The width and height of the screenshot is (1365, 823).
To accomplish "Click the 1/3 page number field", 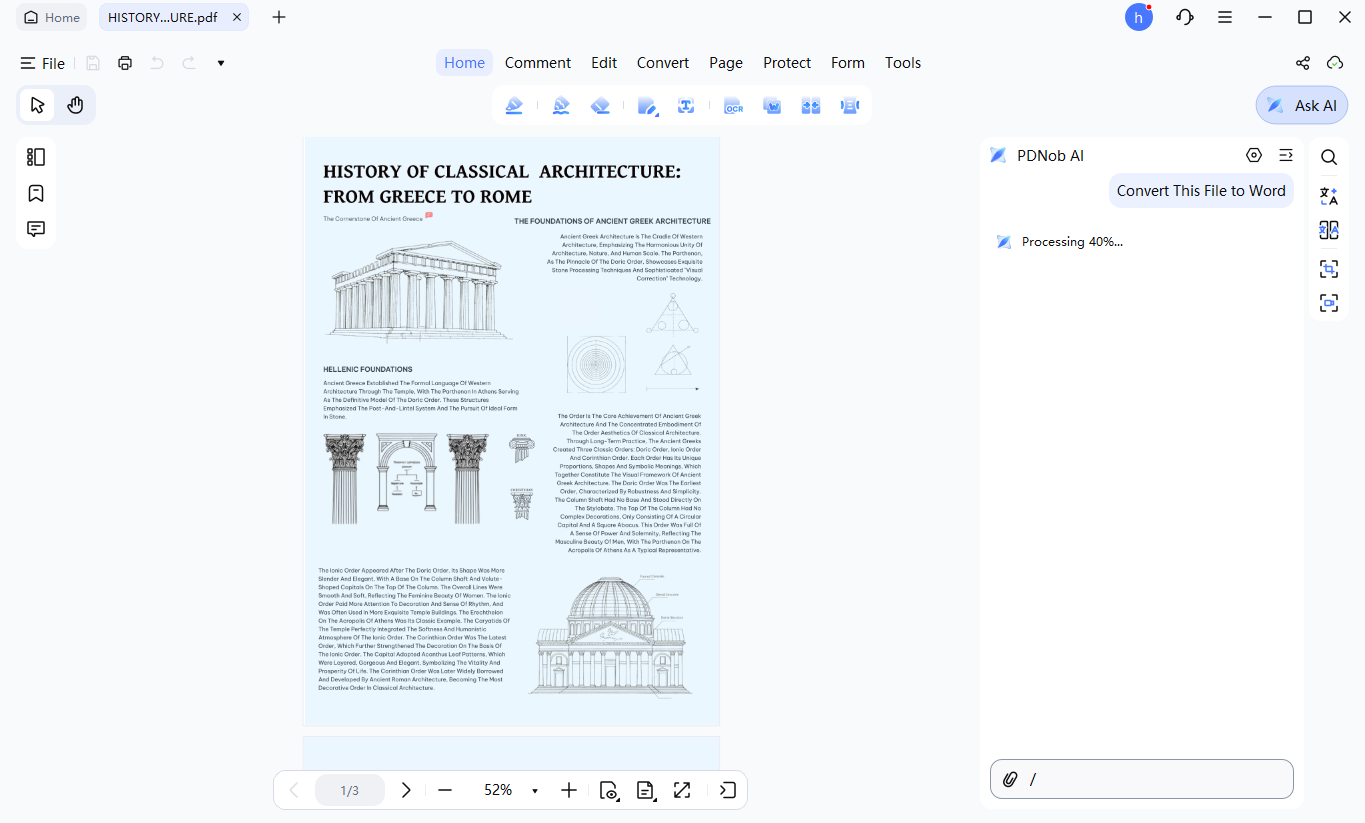I will coord(350,790).
